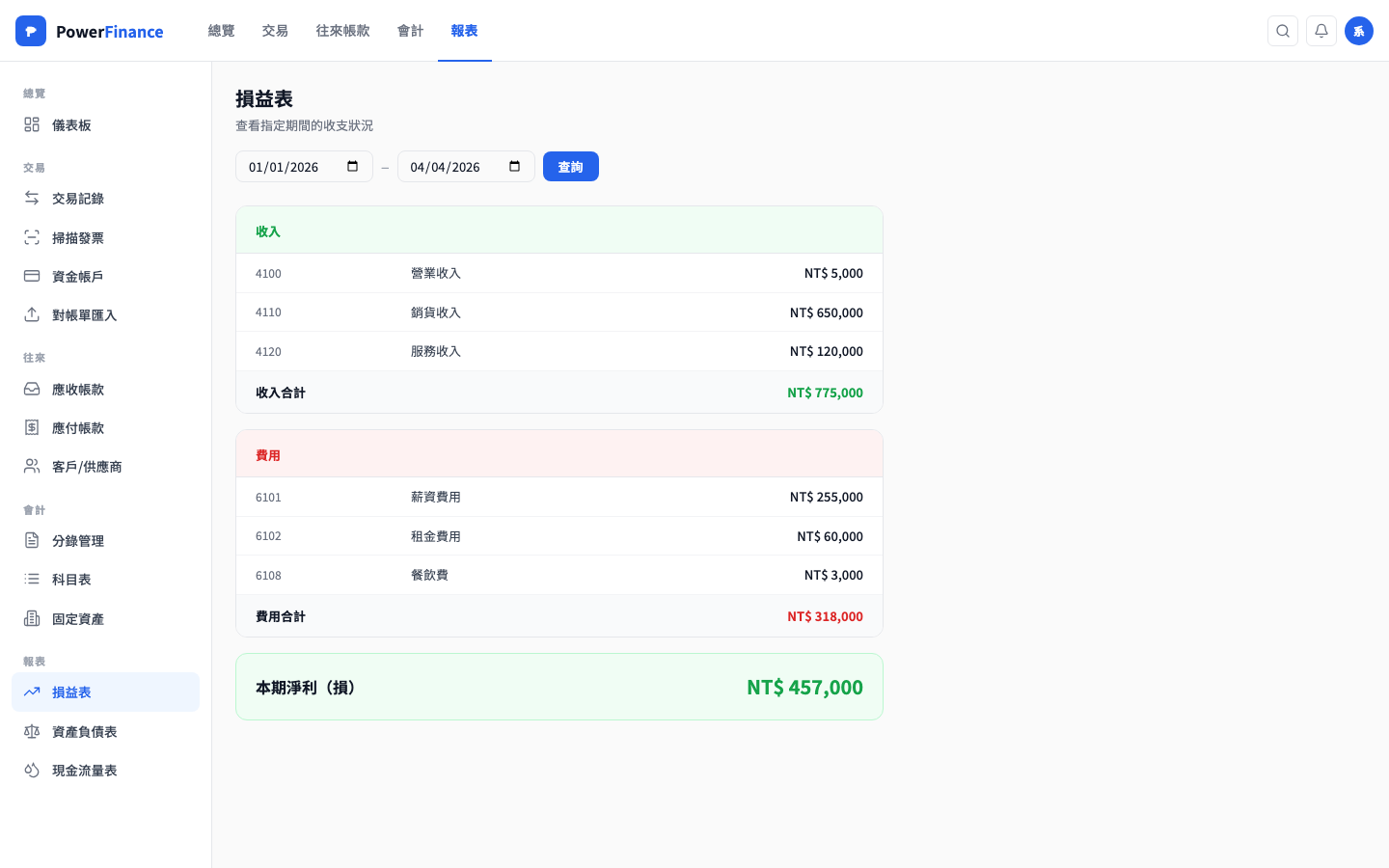Image resolution: width=1389 pixels, height=868 pixels.
Task: Open 固定資產 in sidebar
Action: pos(78,619)
